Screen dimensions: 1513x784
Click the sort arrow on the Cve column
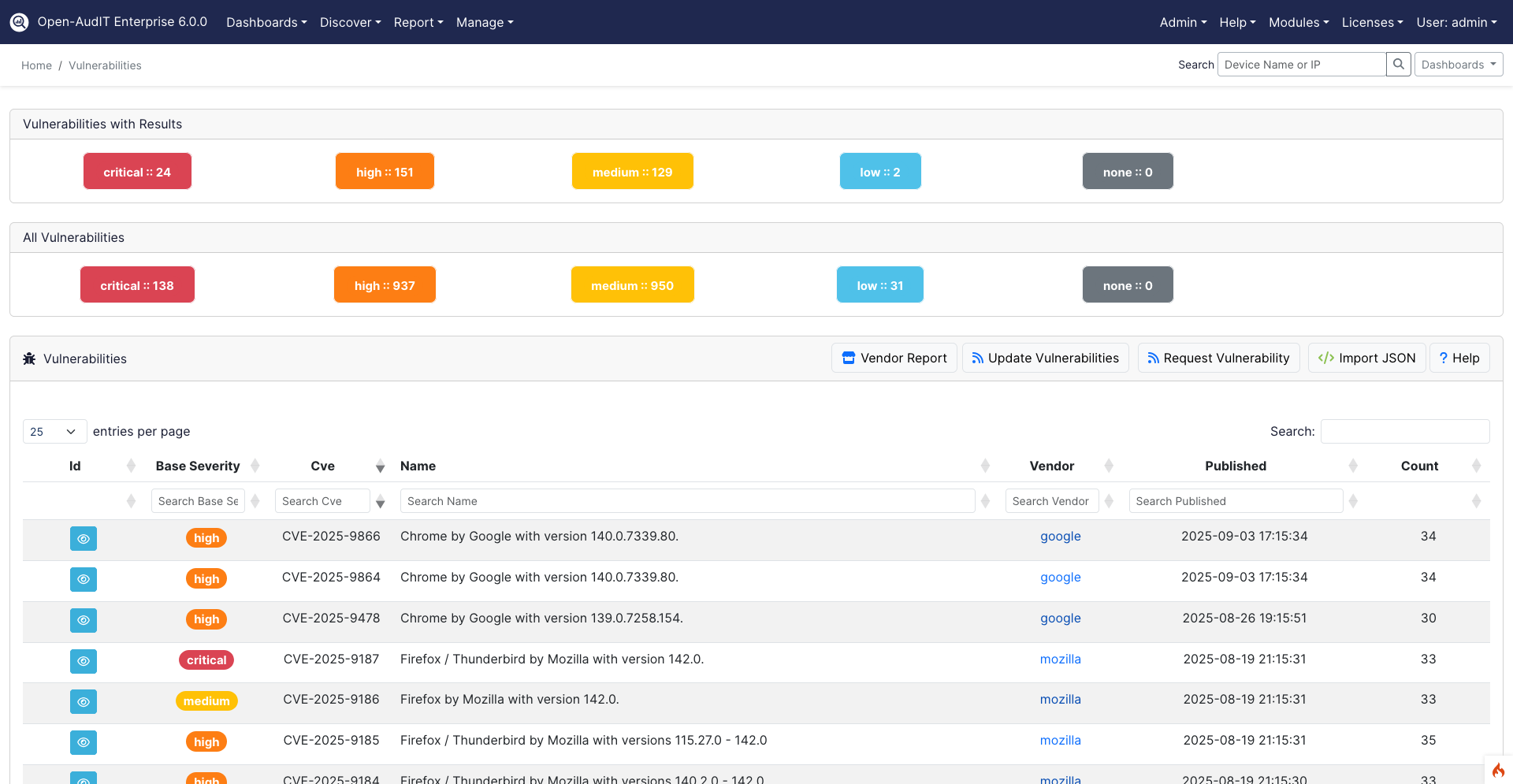(381, 466)
